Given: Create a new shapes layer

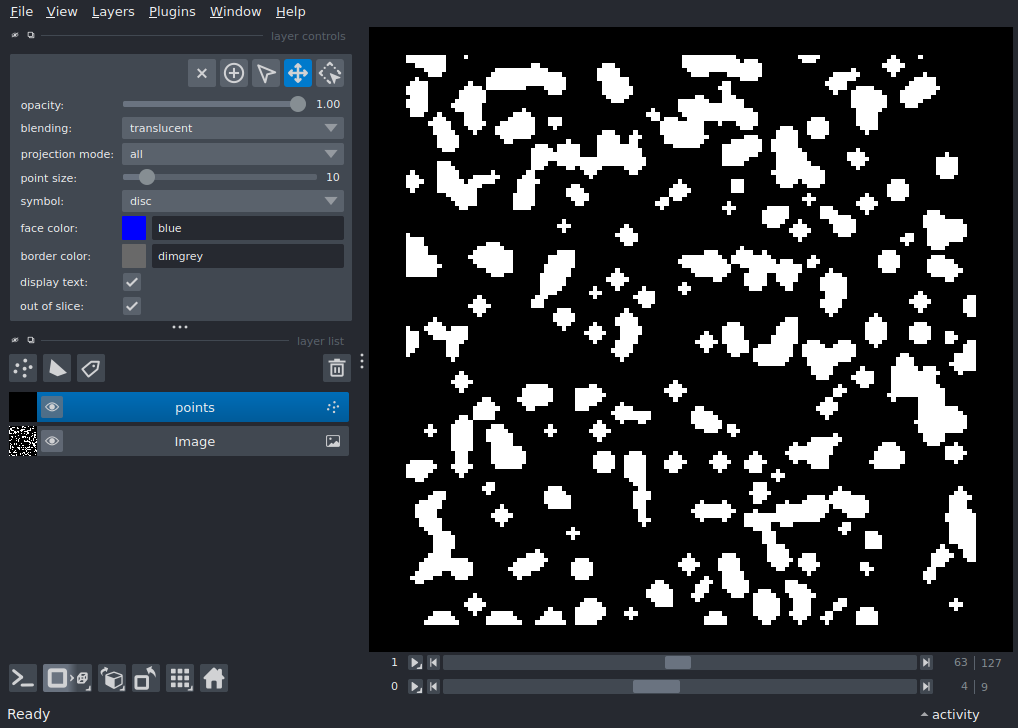Looking at the screenshot, I should [57, 368].
